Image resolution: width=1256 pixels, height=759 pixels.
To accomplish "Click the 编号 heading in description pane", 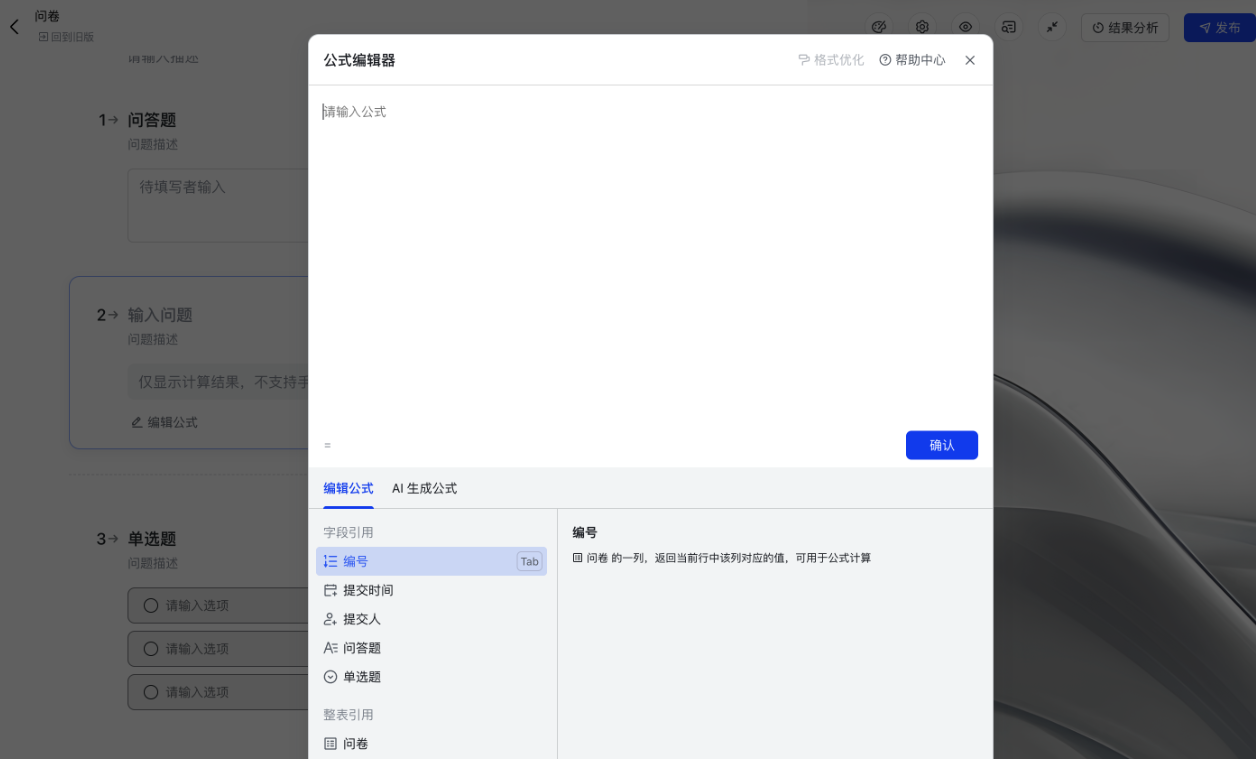I will pyautogui.click(x=585, y=533).
